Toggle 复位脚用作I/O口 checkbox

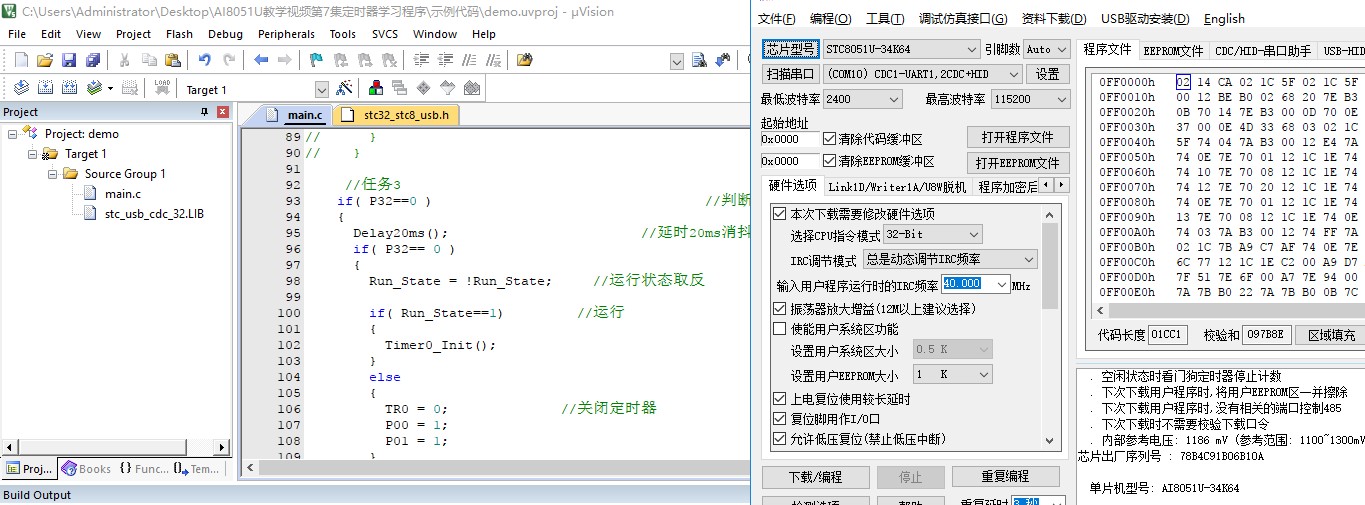coord(780,419)
